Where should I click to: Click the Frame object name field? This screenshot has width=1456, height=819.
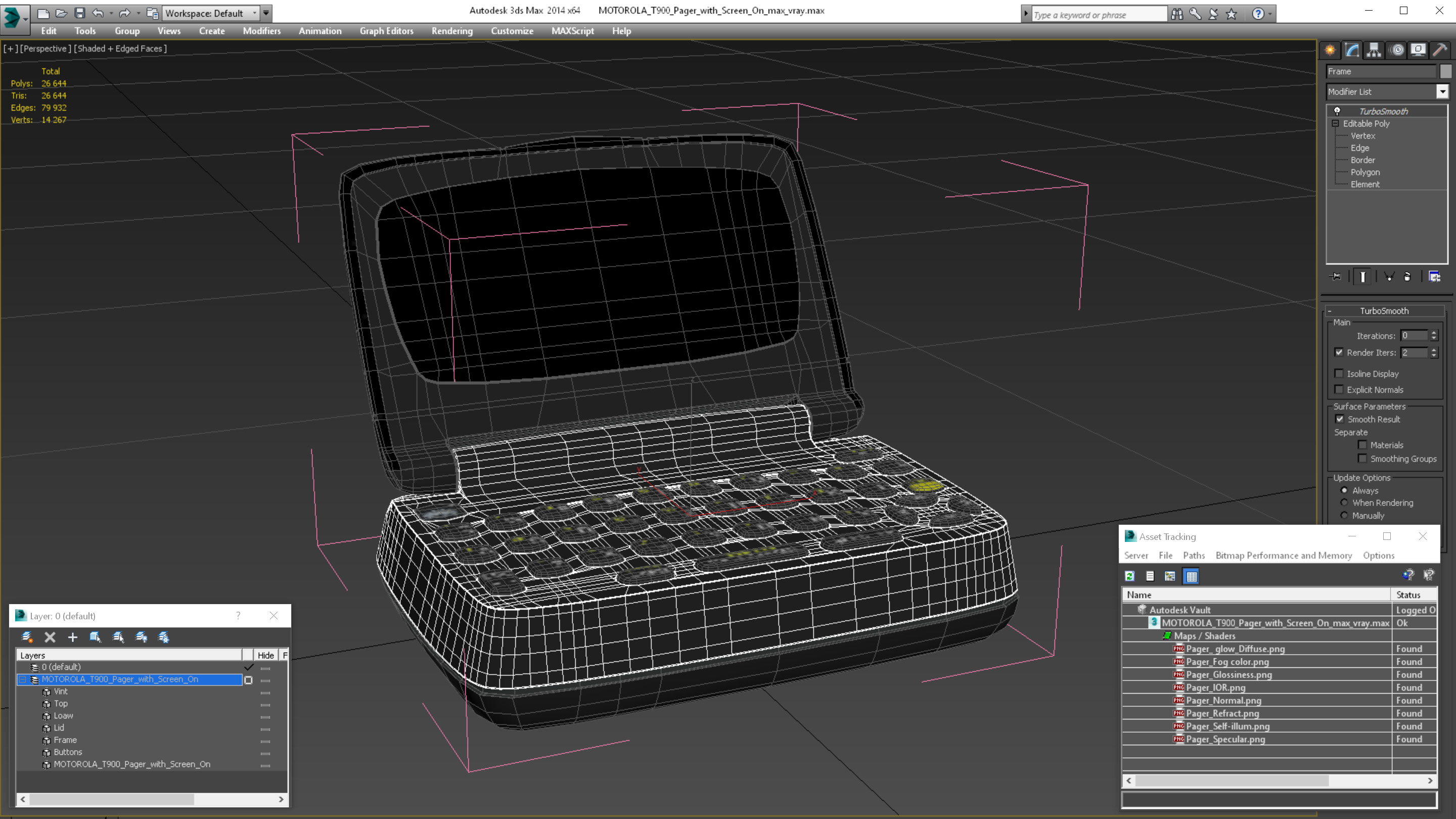tap(1380, 71)
